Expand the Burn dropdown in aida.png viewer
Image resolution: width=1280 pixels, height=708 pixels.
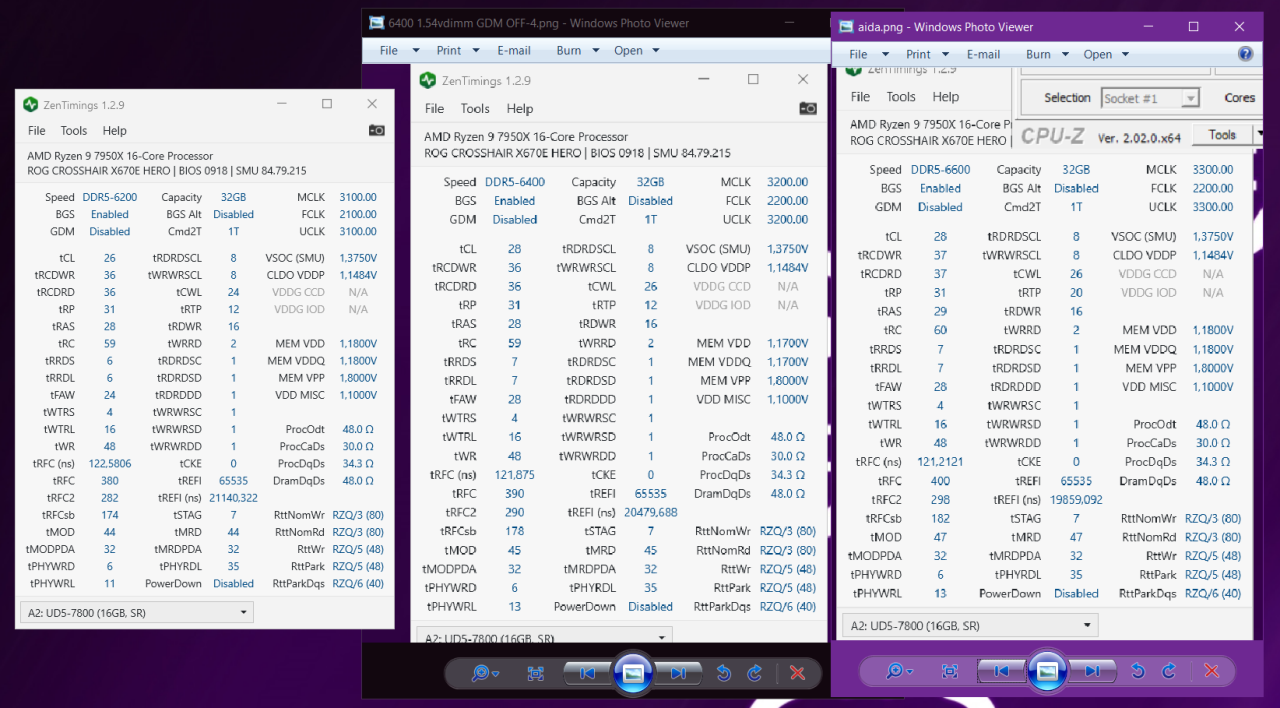pyautogui.click(x=1044, y=54)
